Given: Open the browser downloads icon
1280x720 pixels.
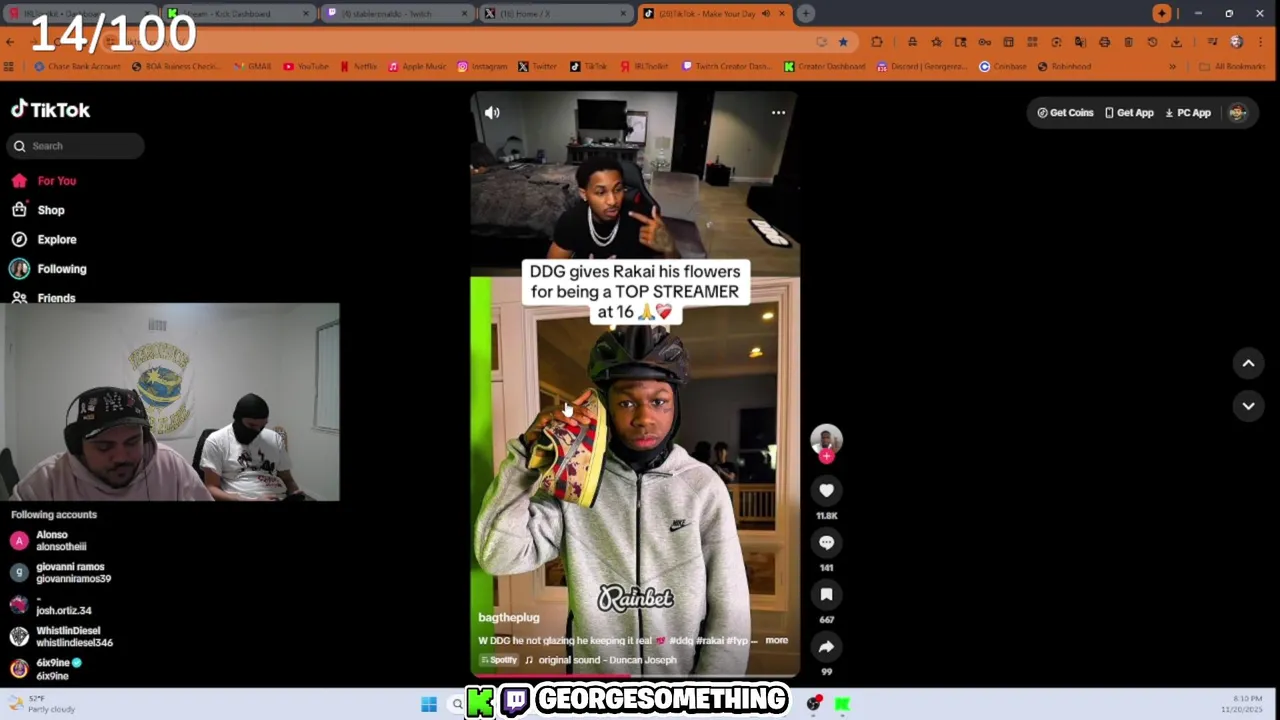Looking at the screenshot, I should (x=1176, y=42).
